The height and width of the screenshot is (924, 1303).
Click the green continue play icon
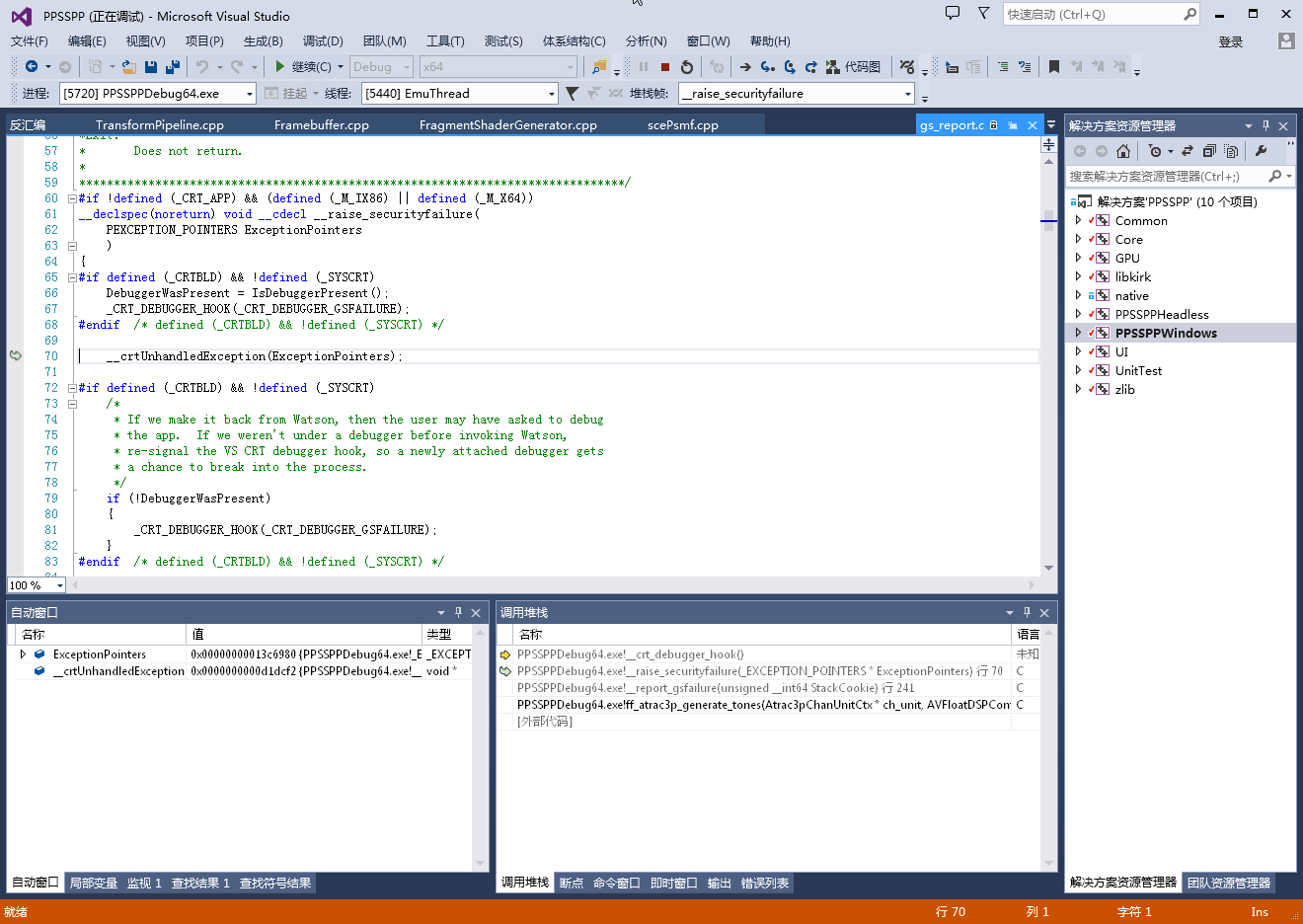(x=280, y=66)
